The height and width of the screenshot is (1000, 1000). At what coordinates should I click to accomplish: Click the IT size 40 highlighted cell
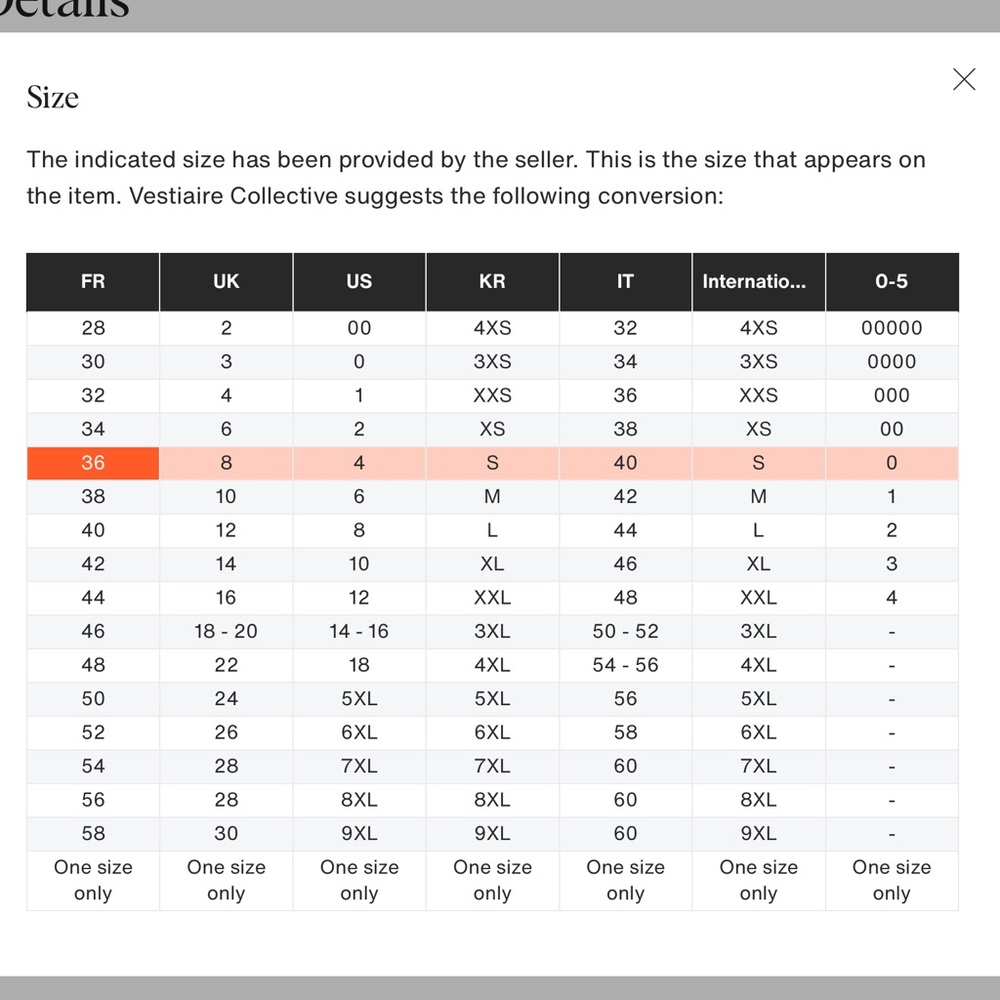coord(626,463)
